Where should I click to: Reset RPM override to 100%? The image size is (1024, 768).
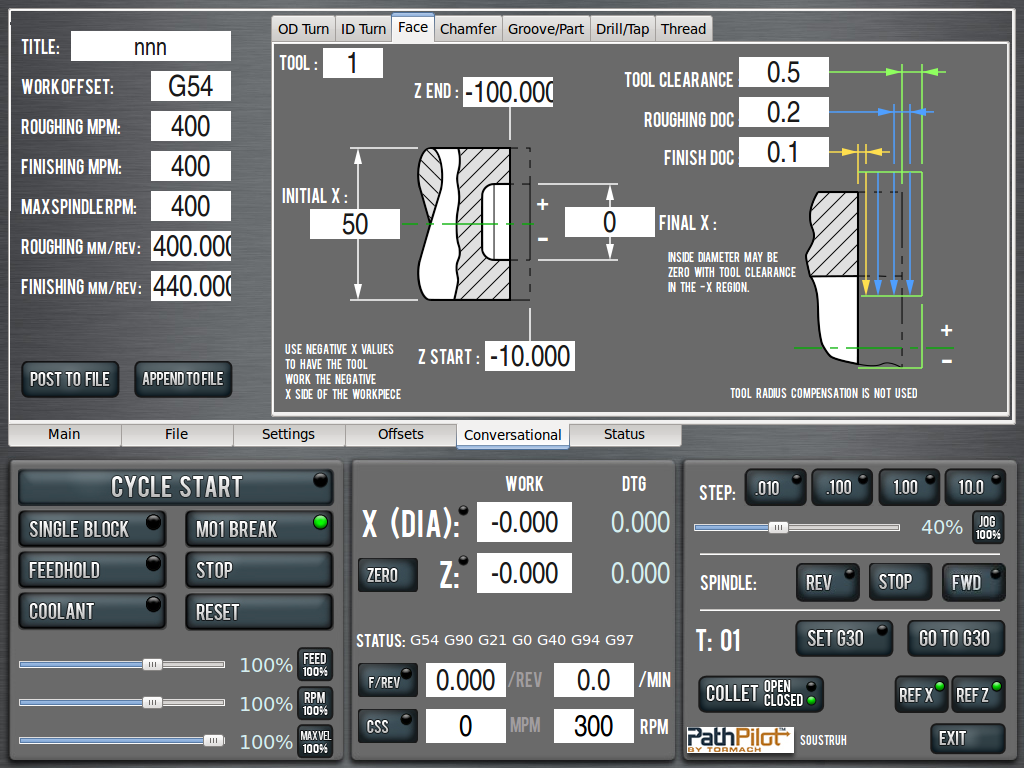(315, 704)
